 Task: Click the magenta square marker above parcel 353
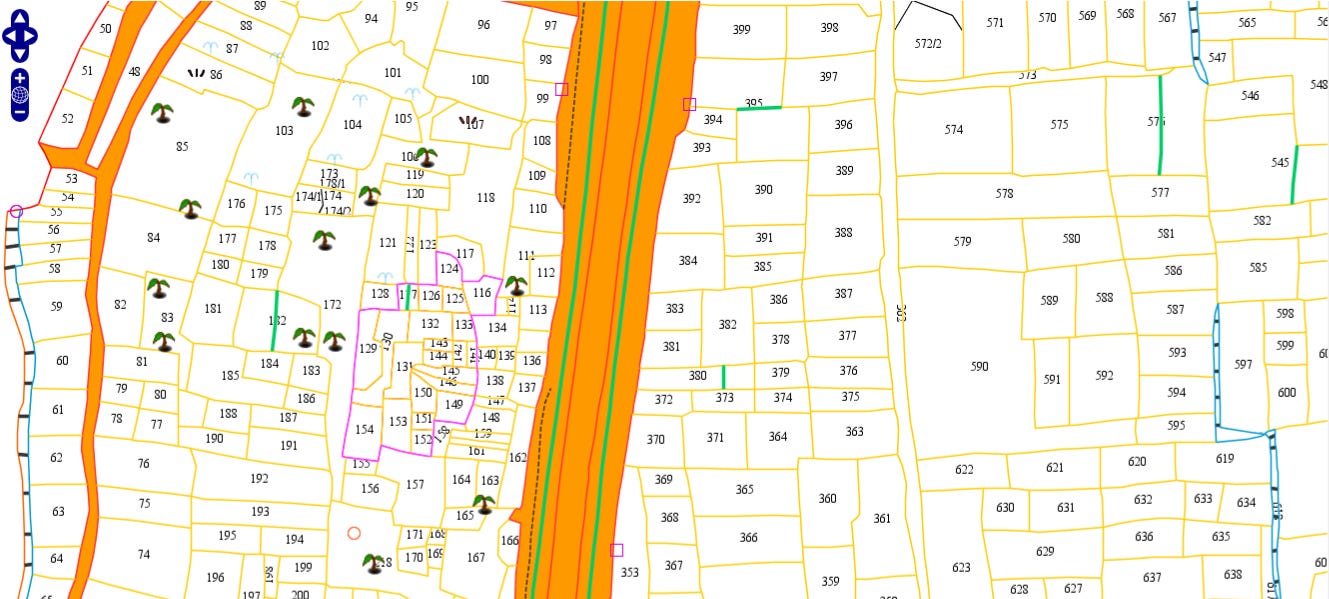pyautogui.click(x=618, y=550)
